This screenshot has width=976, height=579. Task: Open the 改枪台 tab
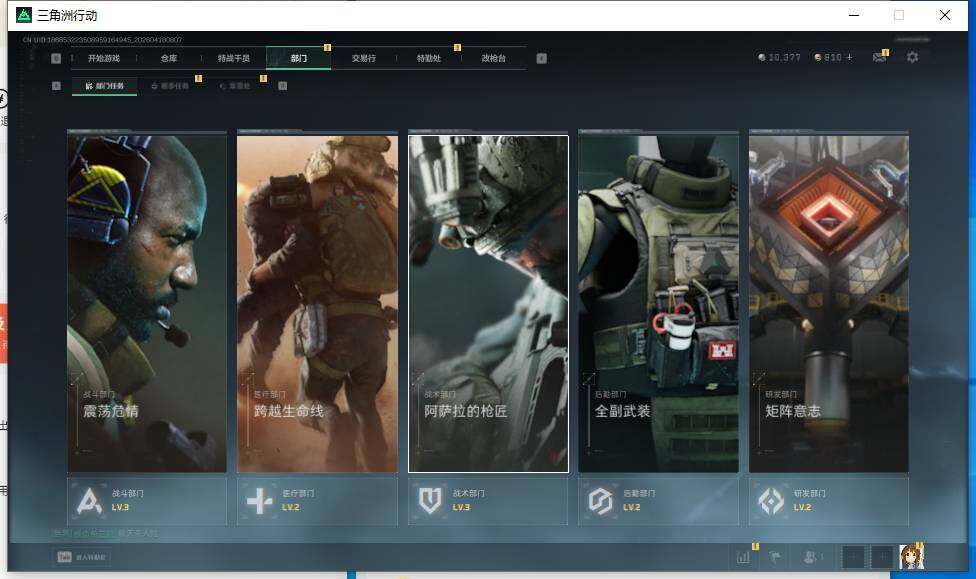point(494,58)
